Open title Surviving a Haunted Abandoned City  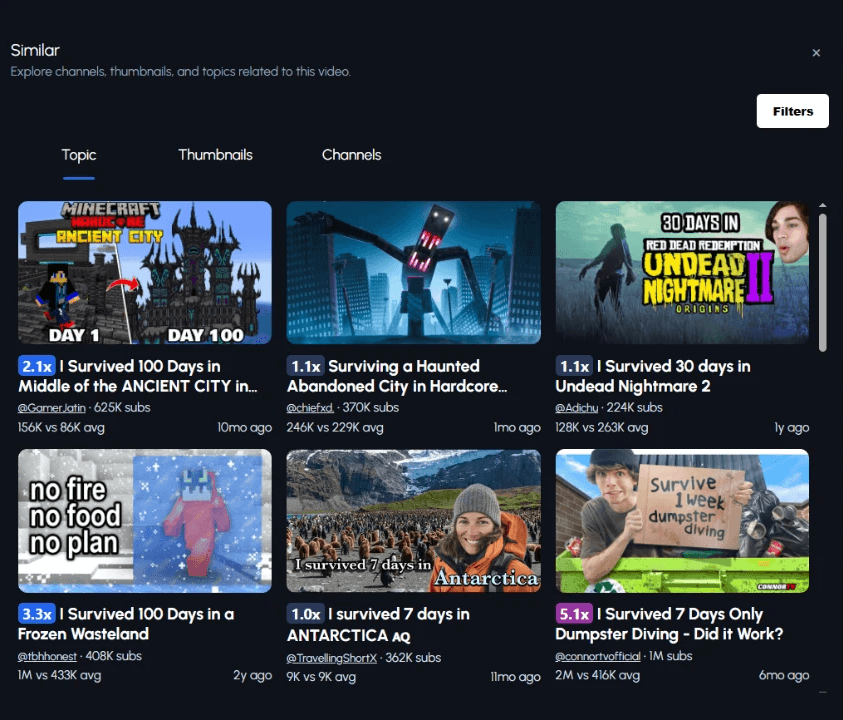point(397,376)
